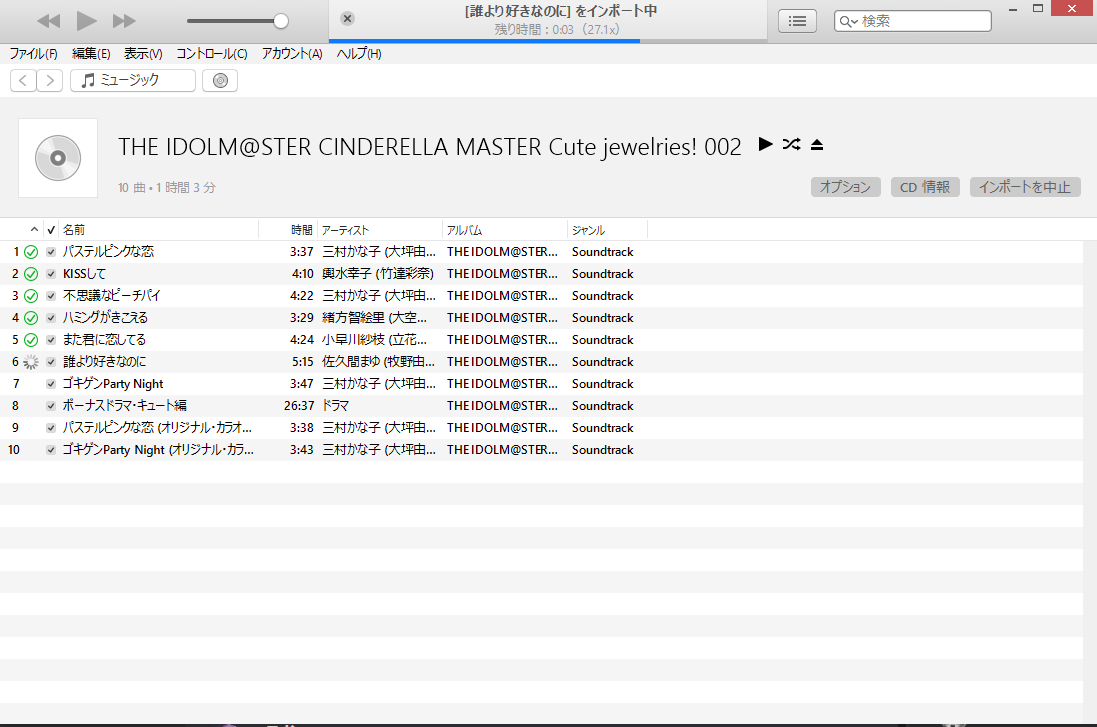Open the ヘルプ(H) menu
Viewport: 1097px width, 727px height.
click(x=359, y=54)
